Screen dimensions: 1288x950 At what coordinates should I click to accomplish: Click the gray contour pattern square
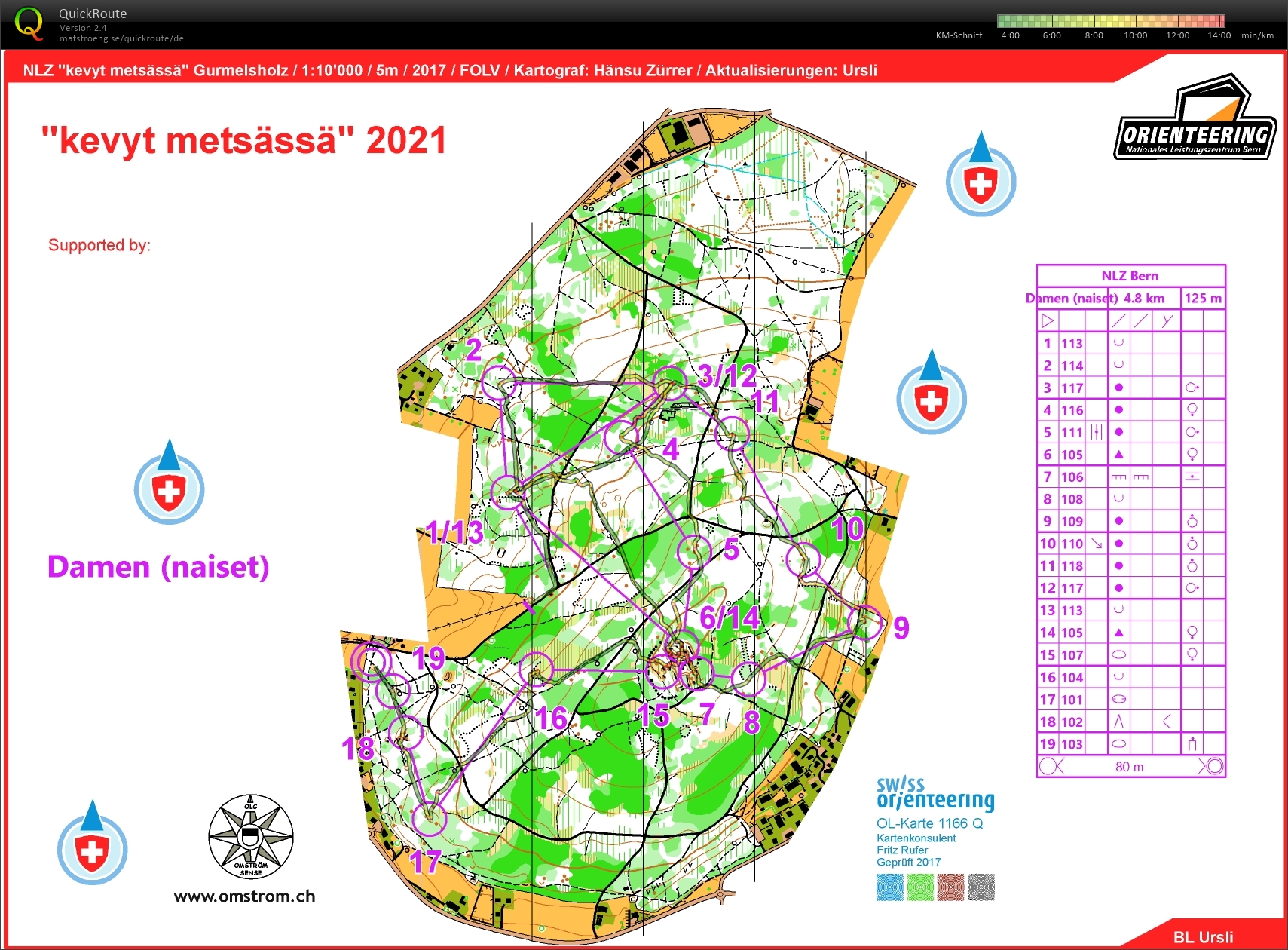click(x=981, y=887)
